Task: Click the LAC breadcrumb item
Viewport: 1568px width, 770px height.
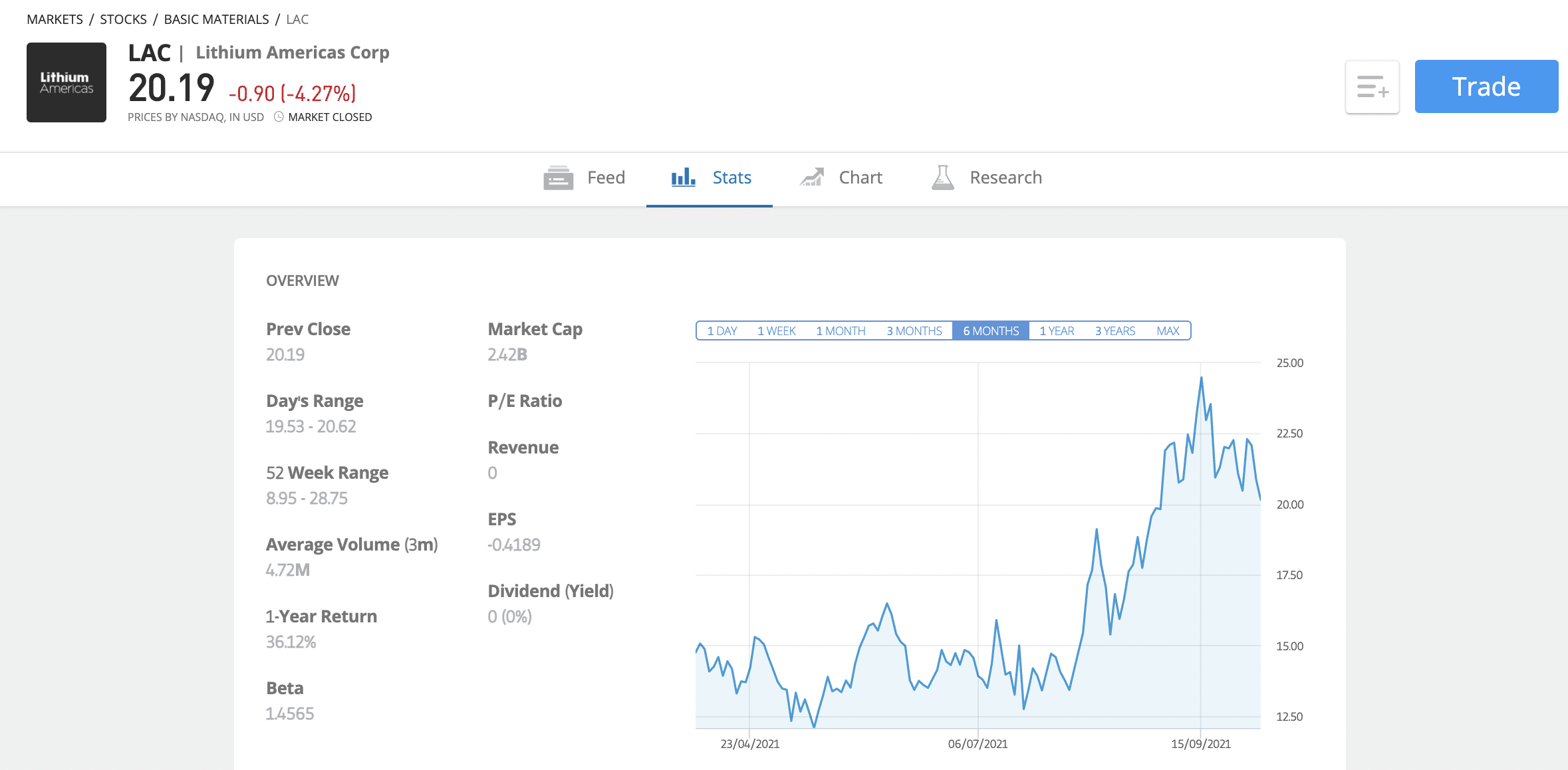Action: pyautogui.click(x=297, y=19)
